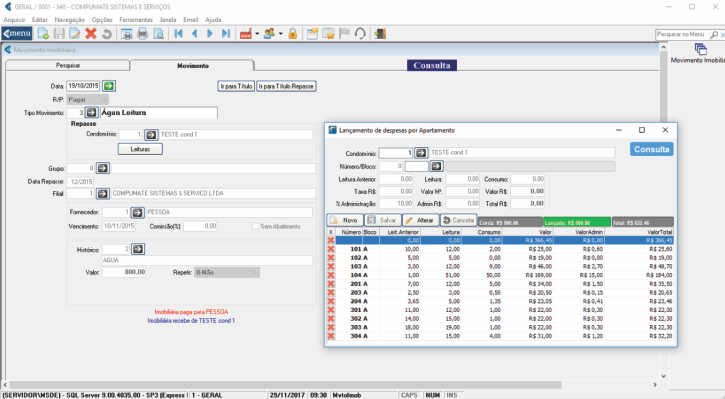Click Cancelar in the Lançamento dialog
This screenshot has width=725, height=399.
(x=458, y=220)
